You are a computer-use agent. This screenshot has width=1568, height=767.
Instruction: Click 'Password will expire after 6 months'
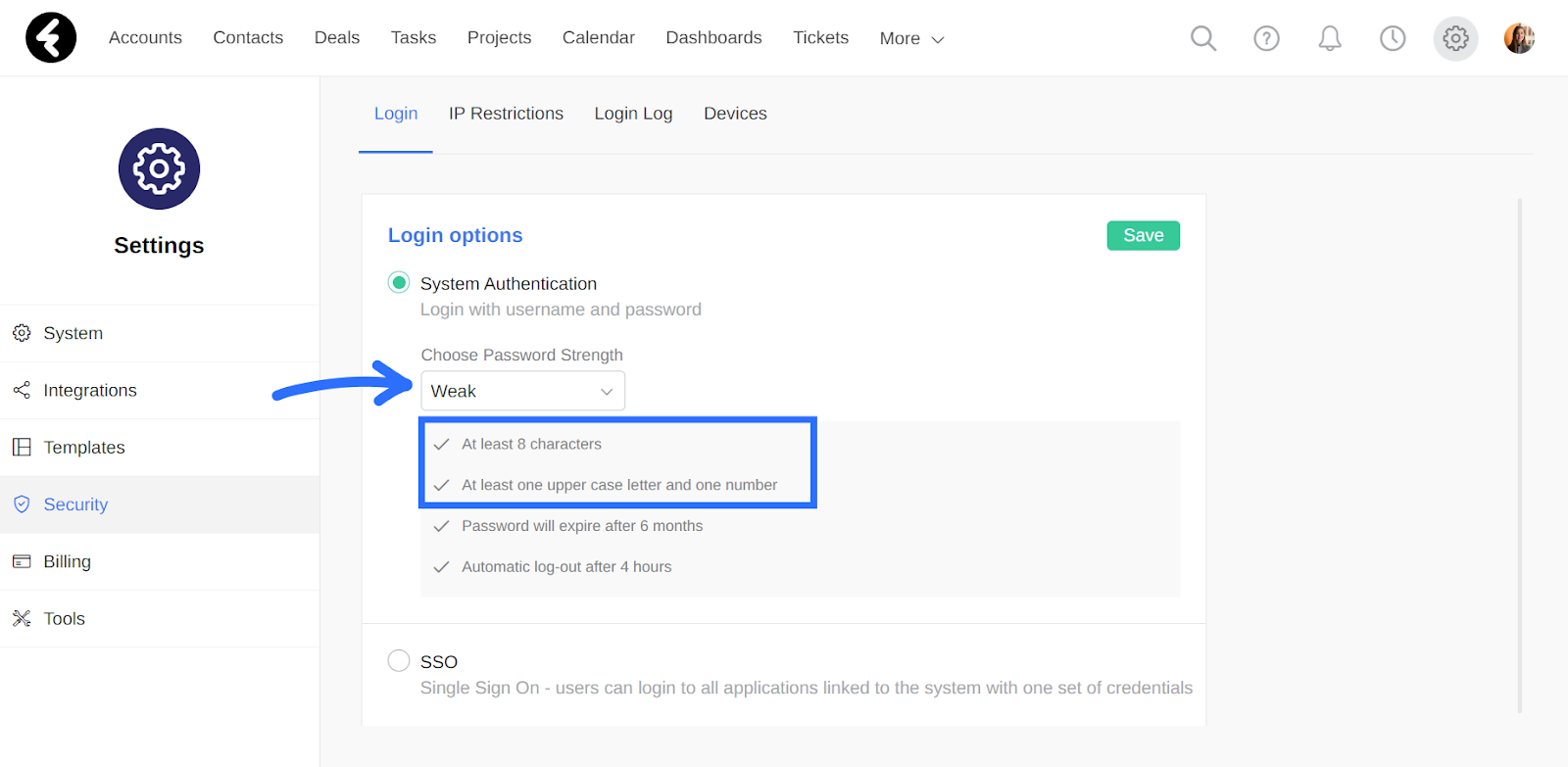(582, 526)
